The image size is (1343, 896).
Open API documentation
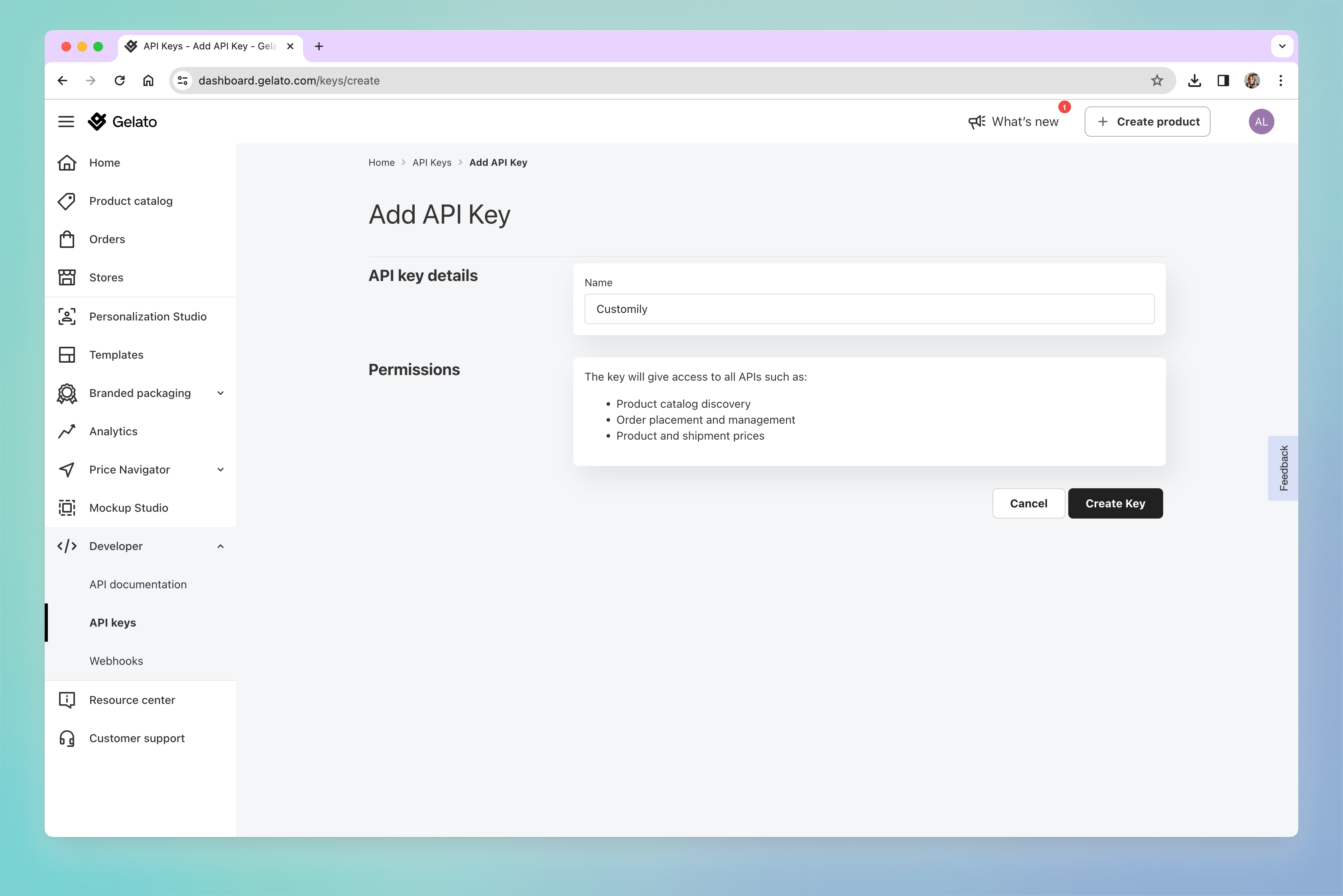pos(138,584)
